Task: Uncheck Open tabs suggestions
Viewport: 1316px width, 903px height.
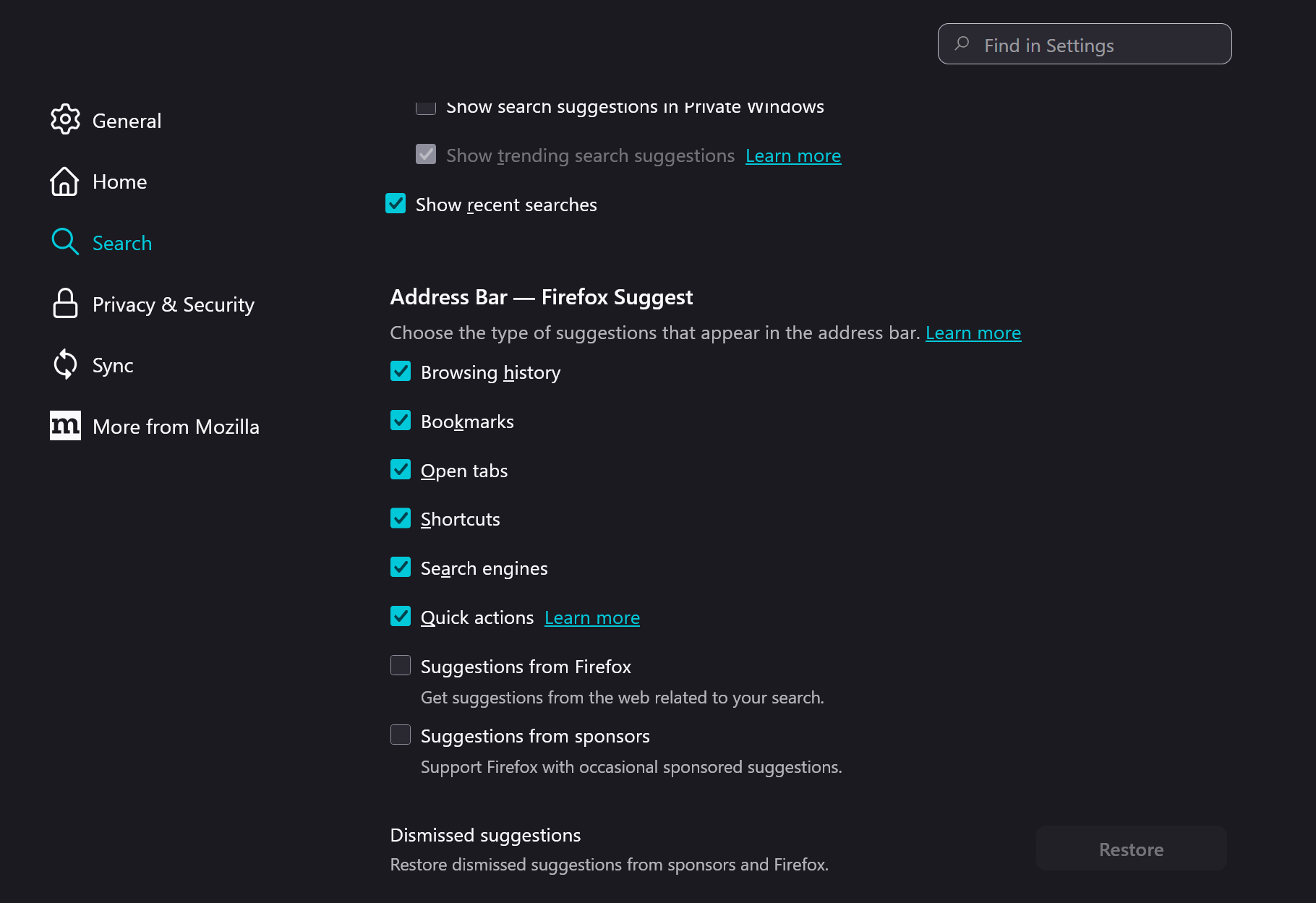Action: [401, 469]
